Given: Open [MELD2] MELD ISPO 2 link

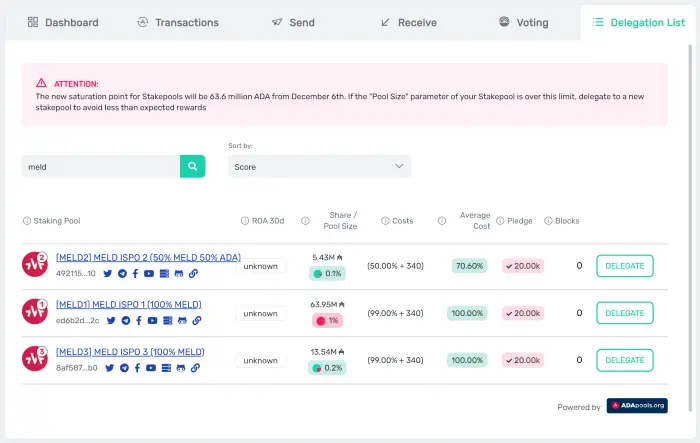Looking at the screenshot, I should [148, 257].
